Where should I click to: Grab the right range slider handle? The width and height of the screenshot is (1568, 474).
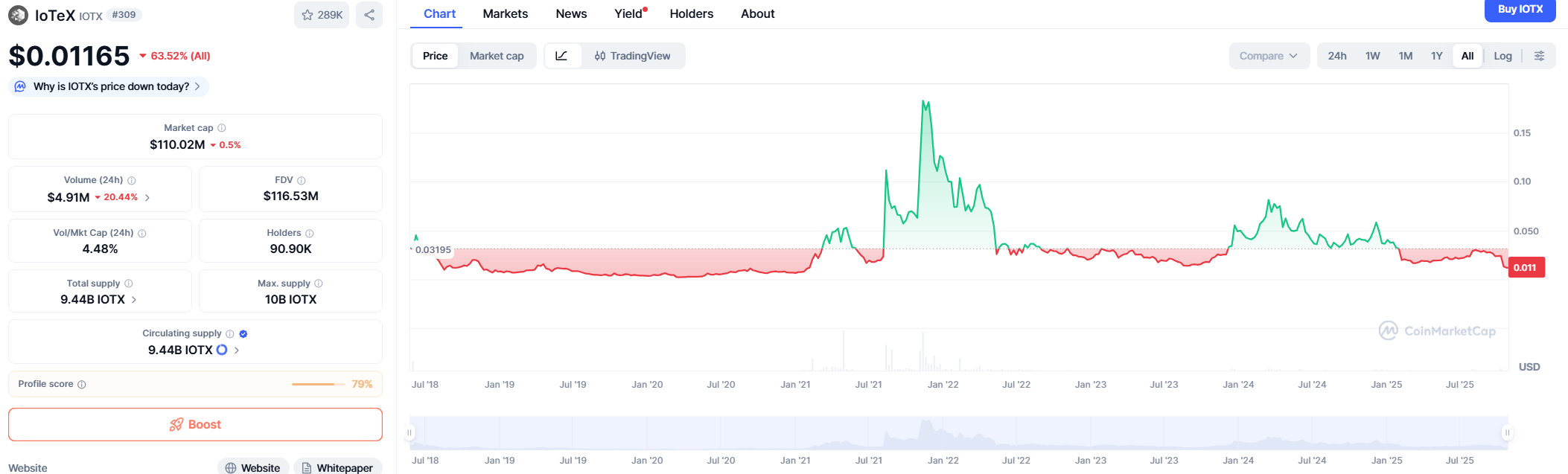click(x=1507, y=432)
